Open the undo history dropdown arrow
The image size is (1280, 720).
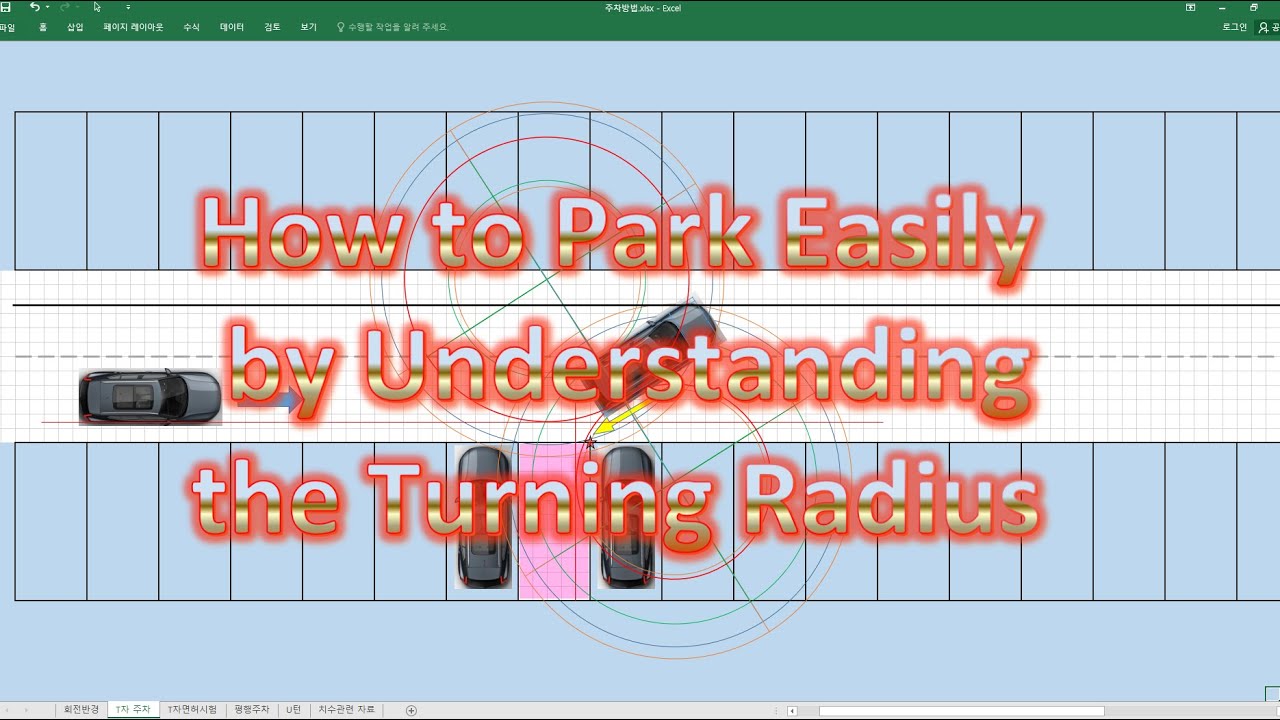point(47,7)
